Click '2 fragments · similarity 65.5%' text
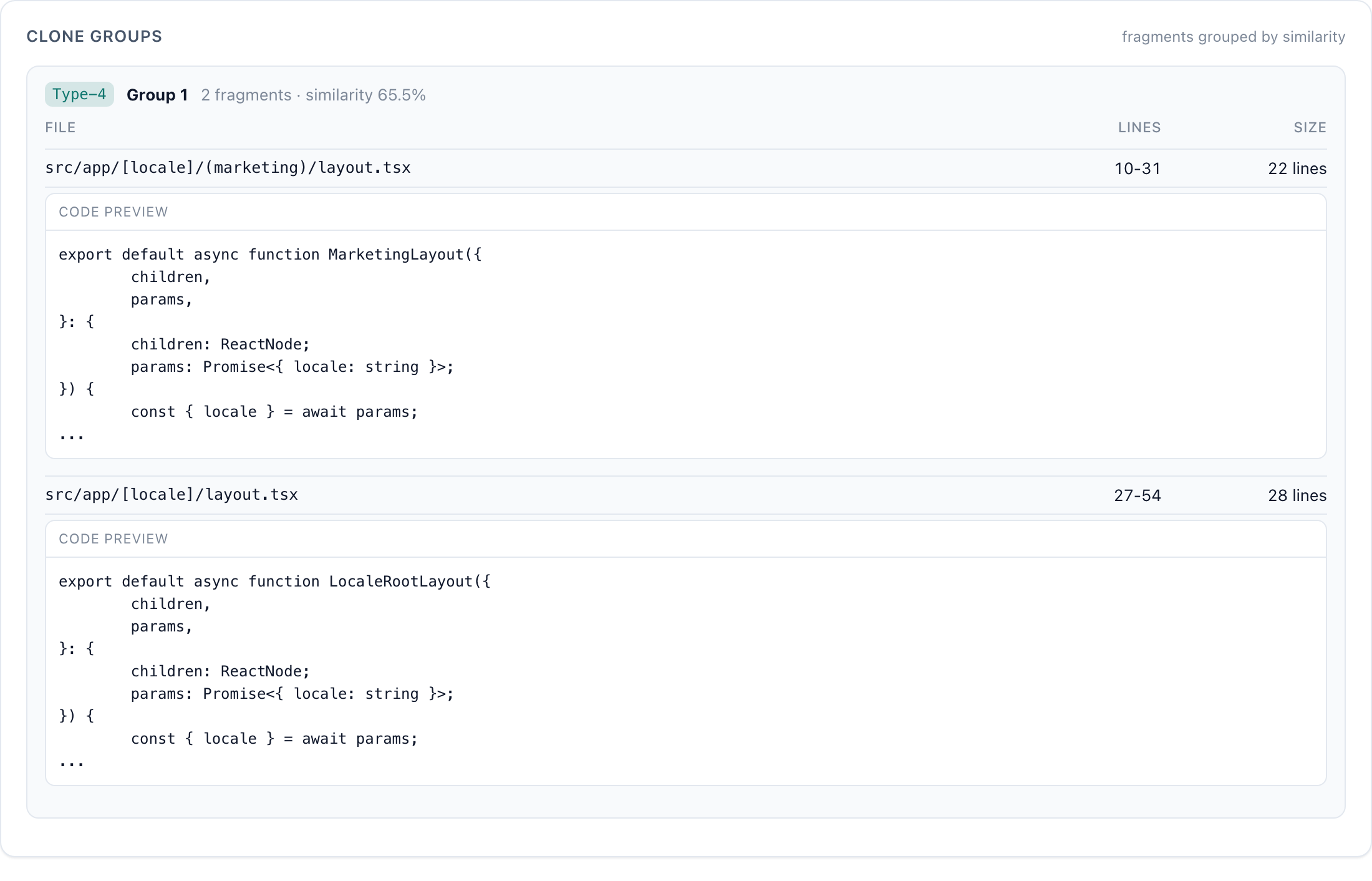 [313, 95]
